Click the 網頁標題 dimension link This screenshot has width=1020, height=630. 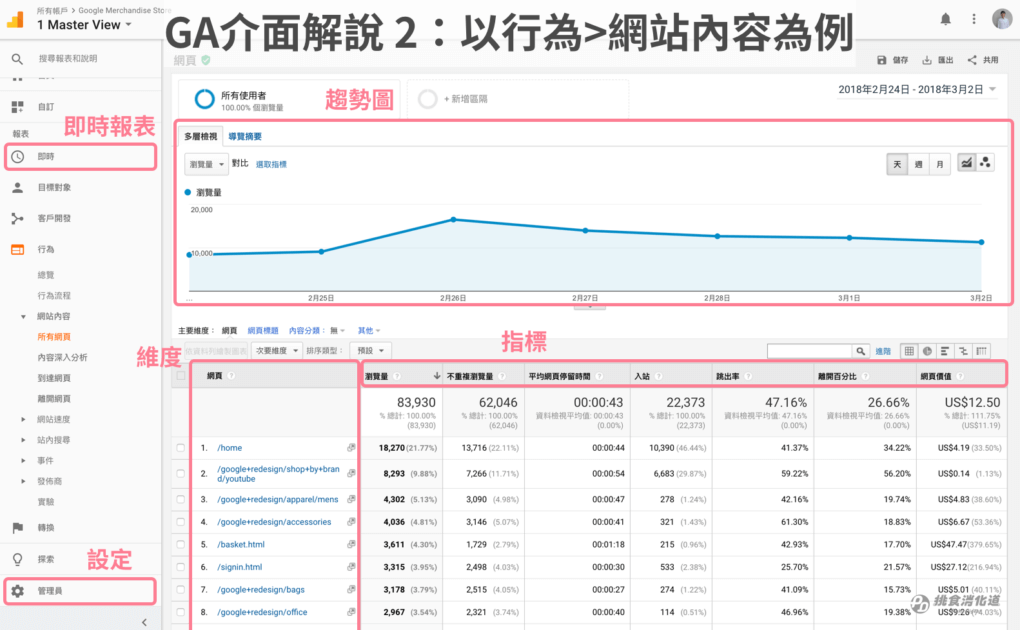tap(263, 331)
